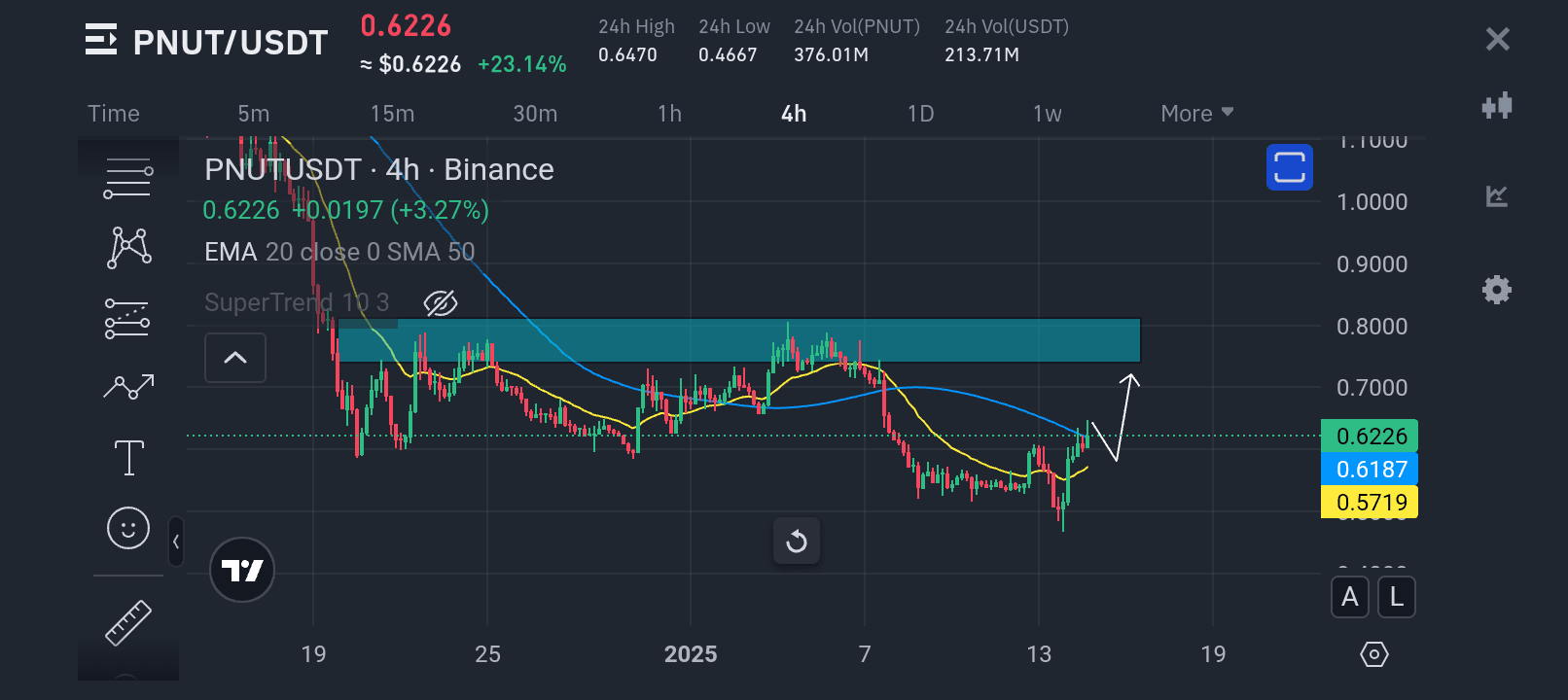1568x700 pixels.
Task: Open the TradingView logo link
Action: [242, 570]
